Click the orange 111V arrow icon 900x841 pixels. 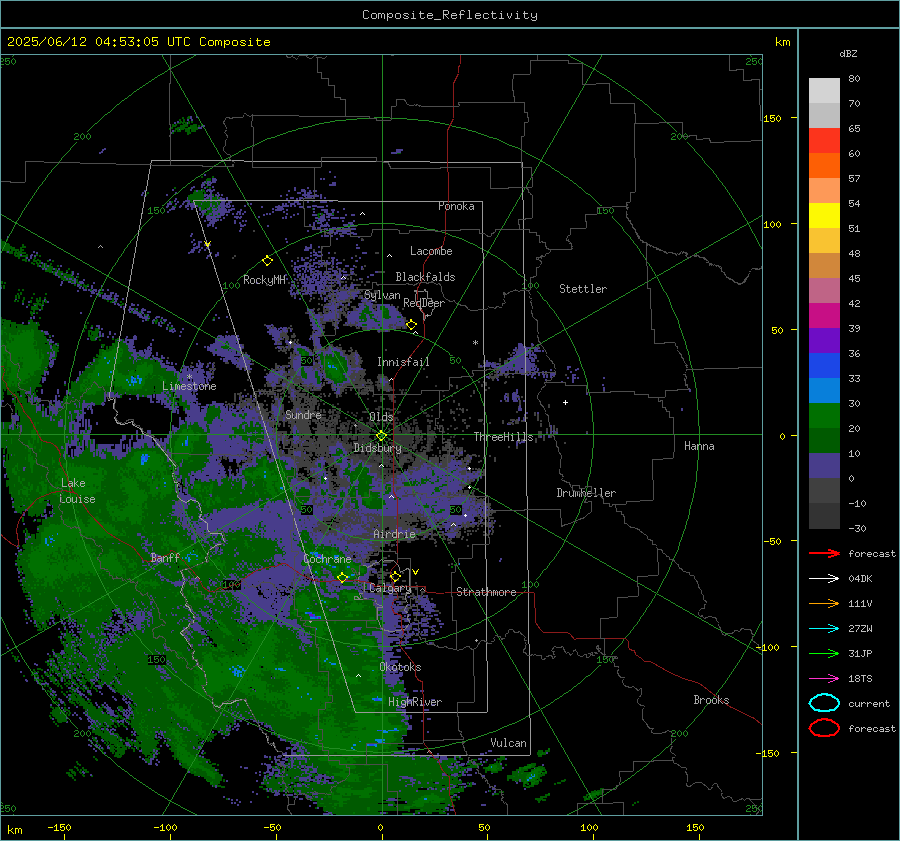tap(824, 603)
